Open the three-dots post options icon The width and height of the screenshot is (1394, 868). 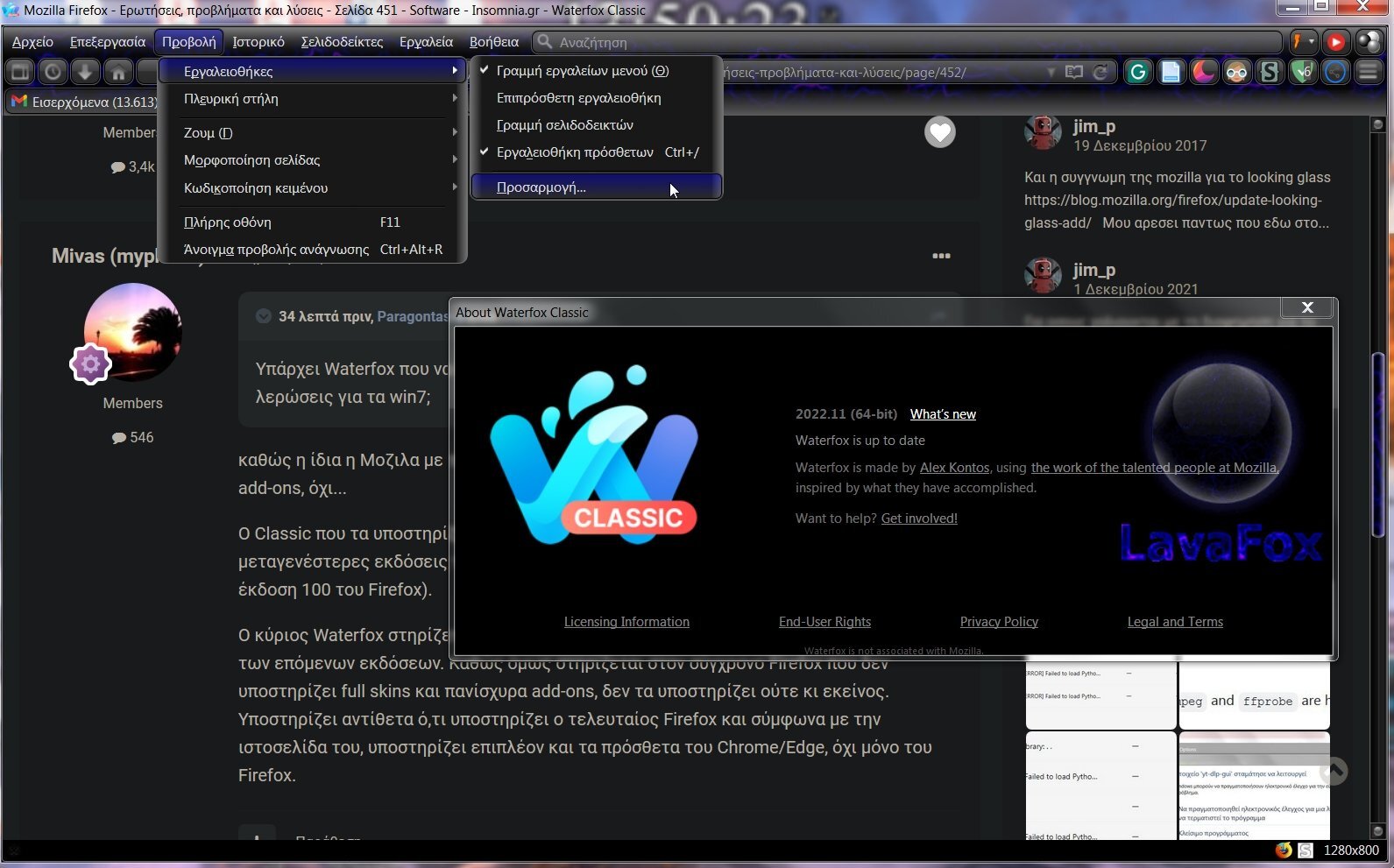coord(942,256)
